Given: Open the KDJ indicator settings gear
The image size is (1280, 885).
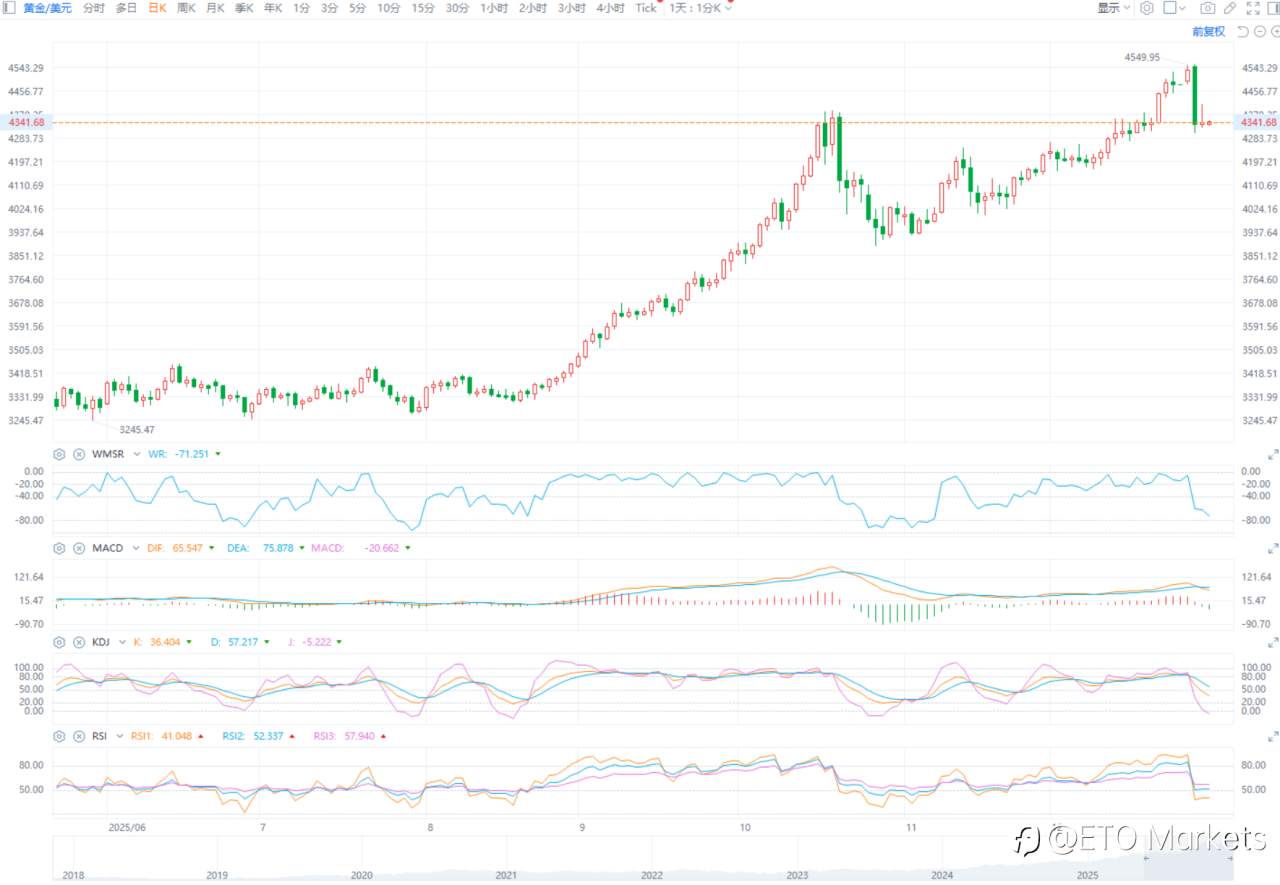Looking at the screenshot, I should (58, 642).
